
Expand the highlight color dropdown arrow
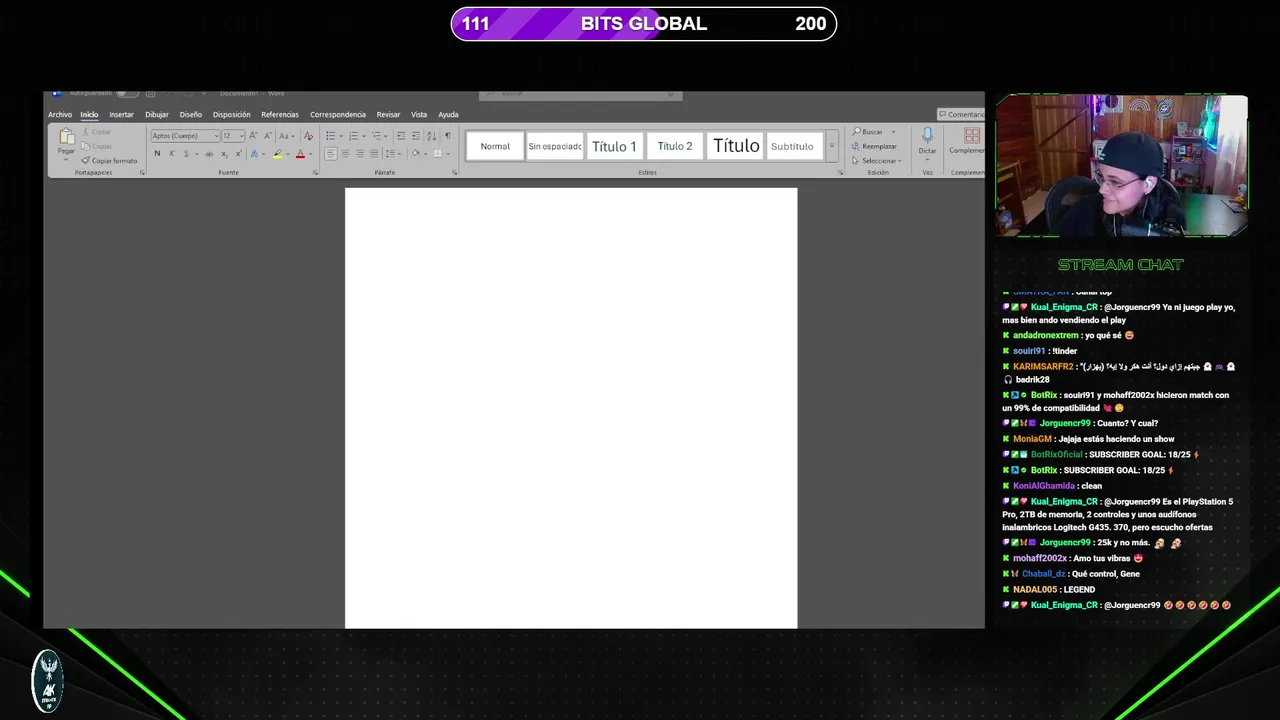(x=288, y=154)
